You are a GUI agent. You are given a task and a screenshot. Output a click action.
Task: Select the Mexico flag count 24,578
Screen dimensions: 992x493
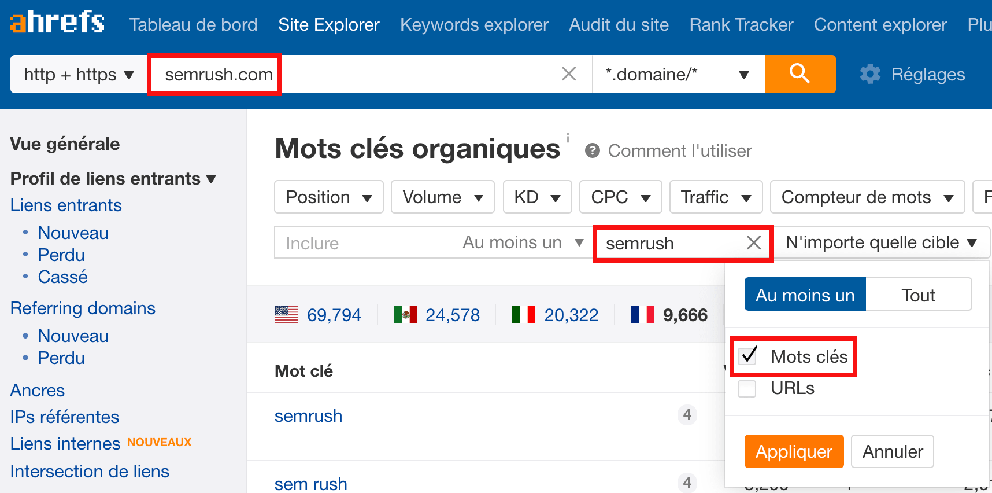pos(437,315)
